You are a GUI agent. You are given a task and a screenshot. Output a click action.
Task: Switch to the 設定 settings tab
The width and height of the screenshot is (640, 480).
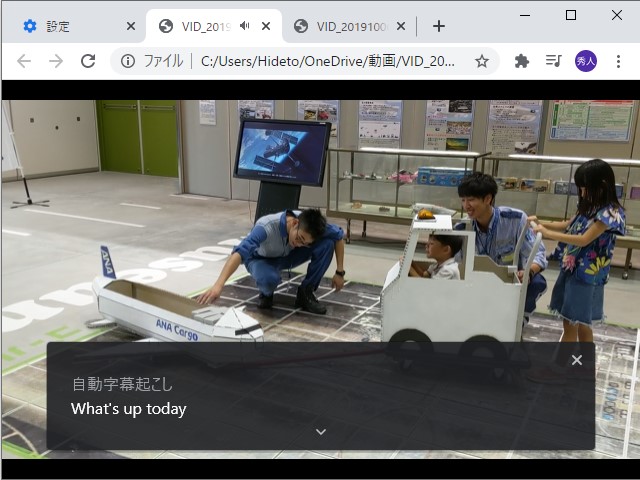point(74,27)
